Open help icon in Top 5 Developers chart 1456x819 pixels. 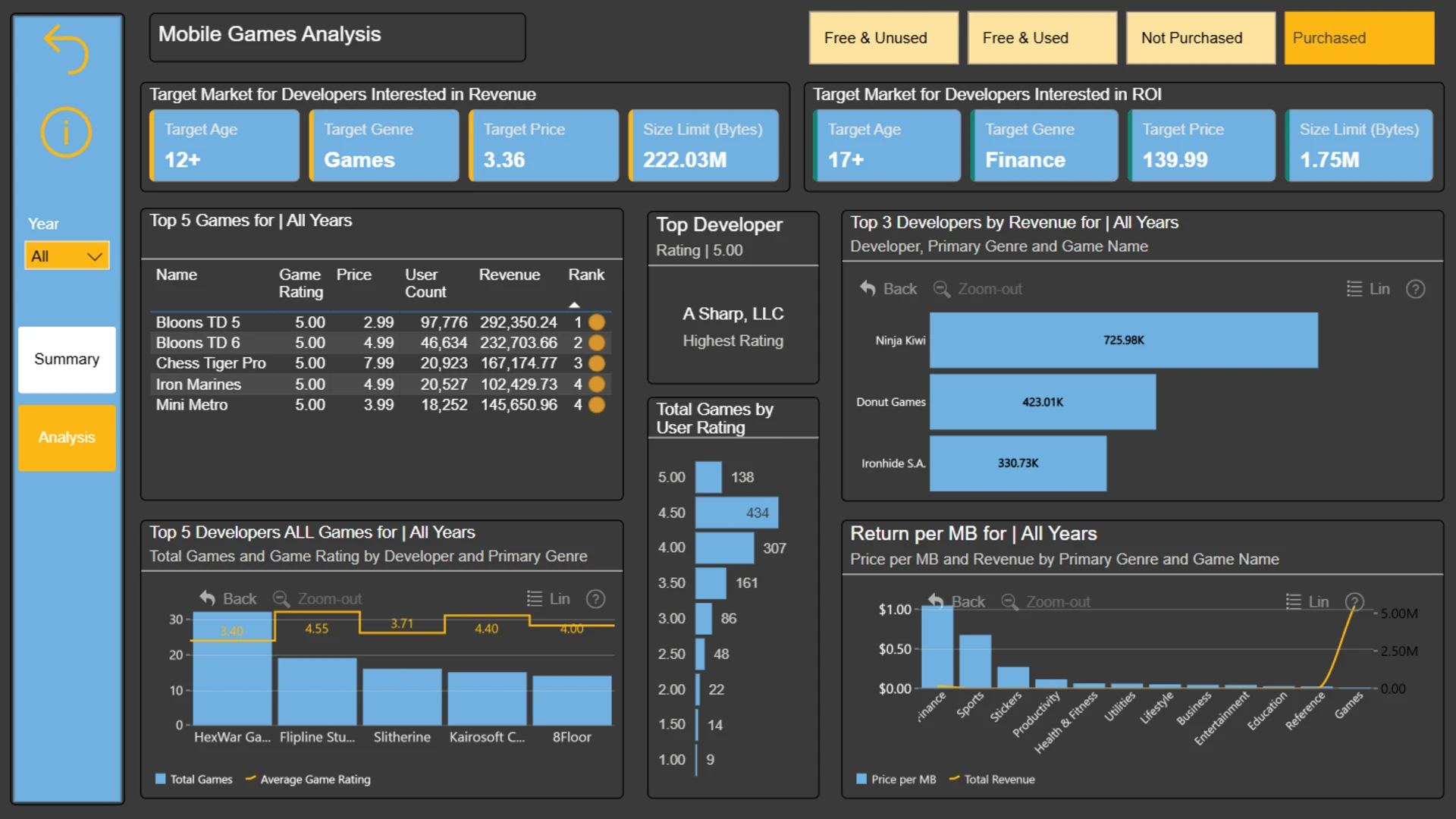pos(596,599)
